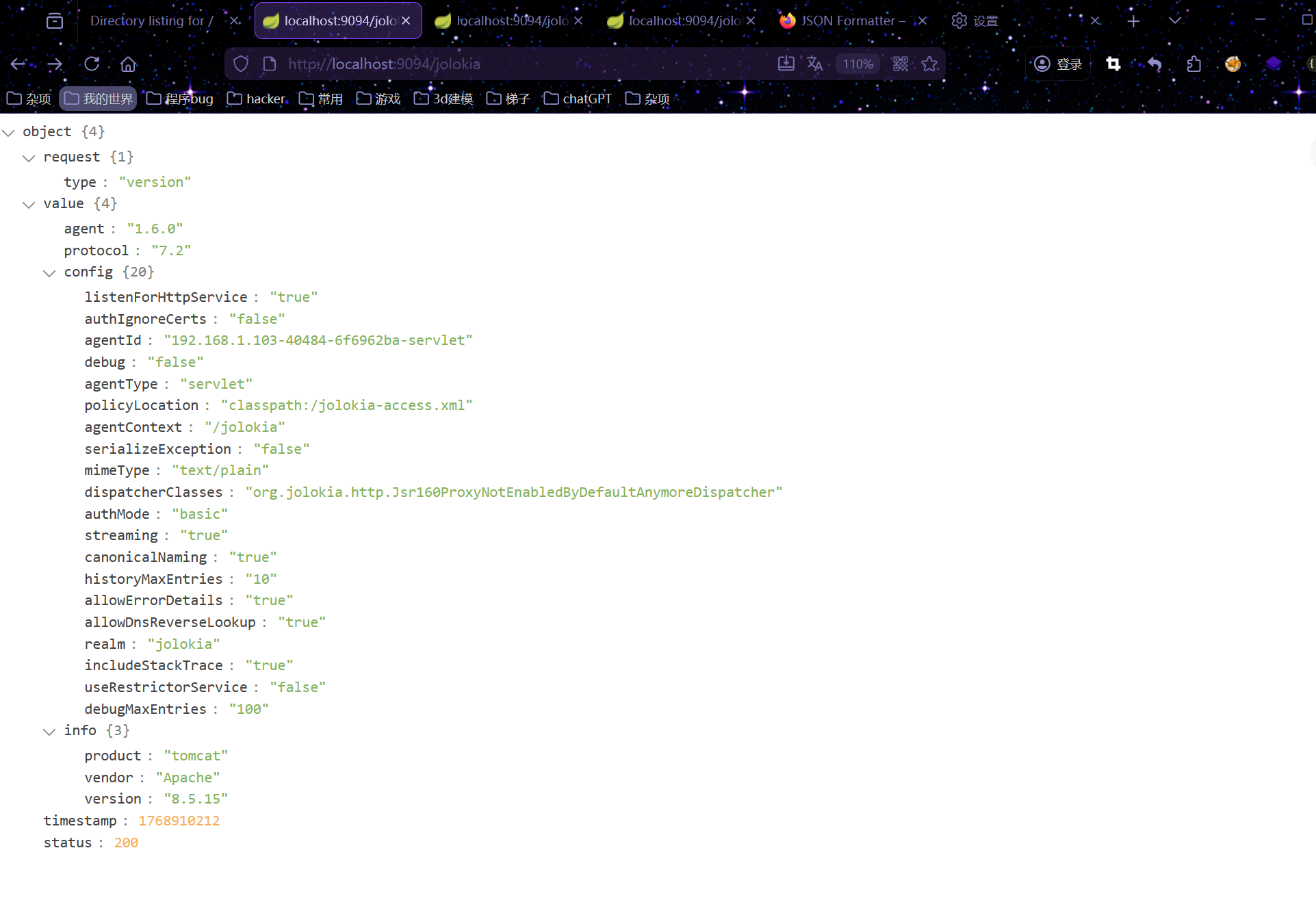Click the shield tracking protection icon
1316x924 pixels.
pos(241,64)
